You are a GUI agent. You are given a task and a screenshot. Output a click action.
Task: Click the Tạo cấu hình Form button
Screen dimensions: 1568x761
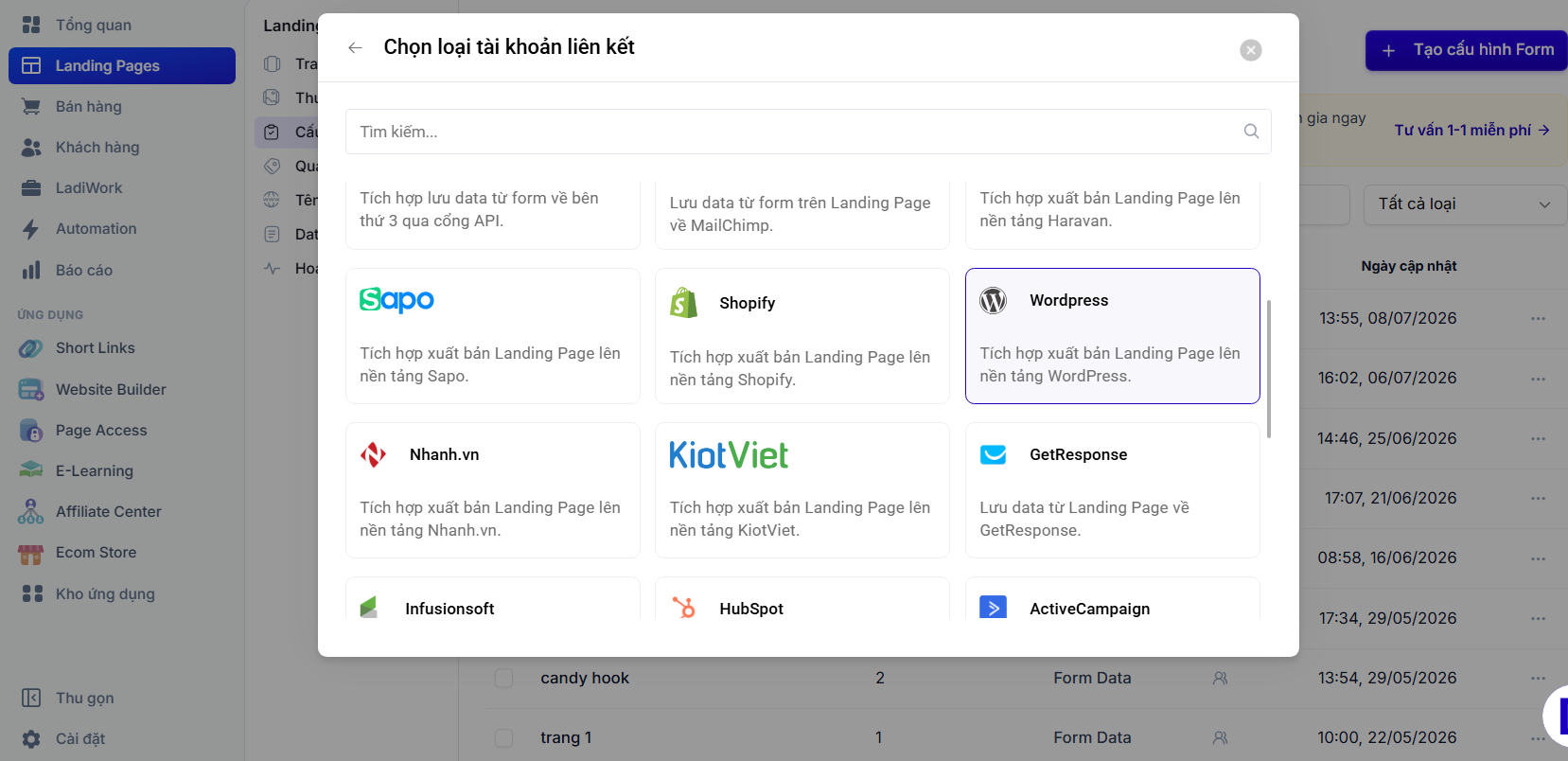coord(1467,50)
